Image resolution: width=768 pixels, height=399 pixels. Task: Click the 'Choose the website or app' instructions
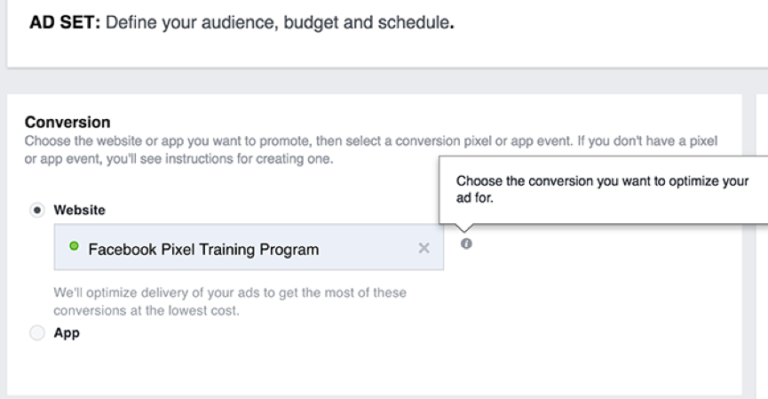pyautogui.click(x=371, y=150)
